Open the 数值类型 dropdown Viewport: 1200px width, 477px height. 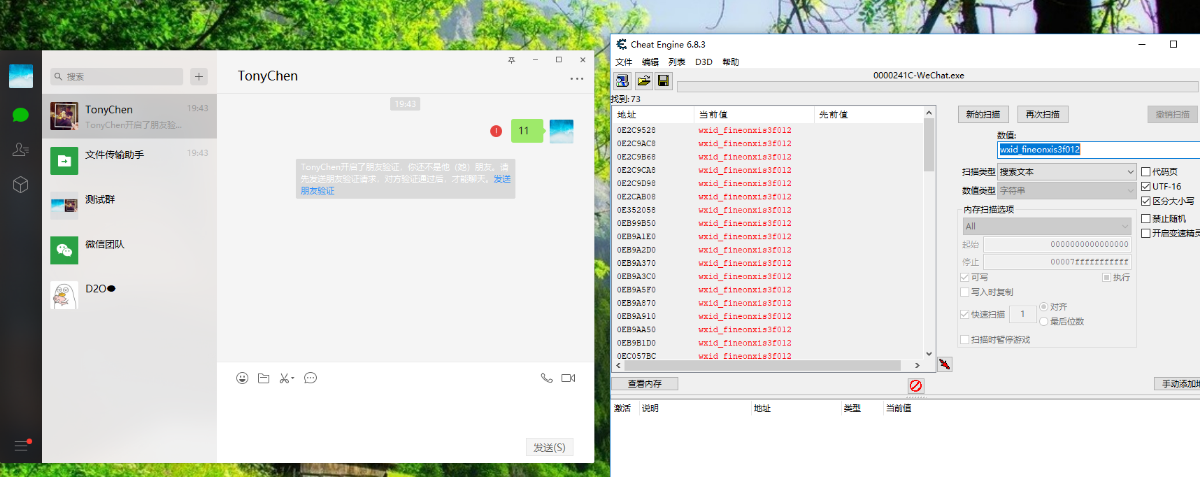[1066, 189]
